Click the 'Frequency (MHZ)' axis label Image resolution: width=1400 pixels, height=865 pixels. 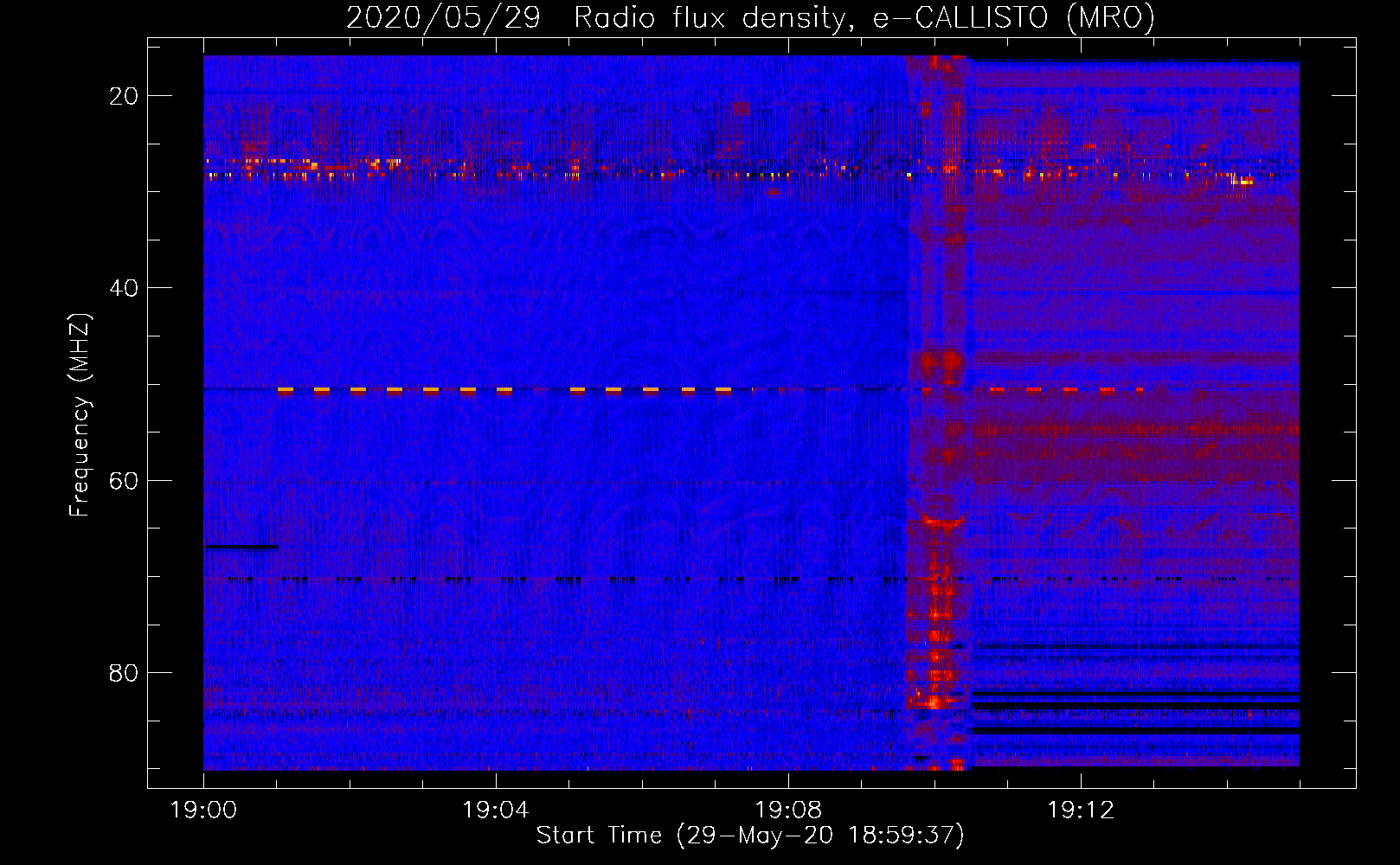coord(80,415)
